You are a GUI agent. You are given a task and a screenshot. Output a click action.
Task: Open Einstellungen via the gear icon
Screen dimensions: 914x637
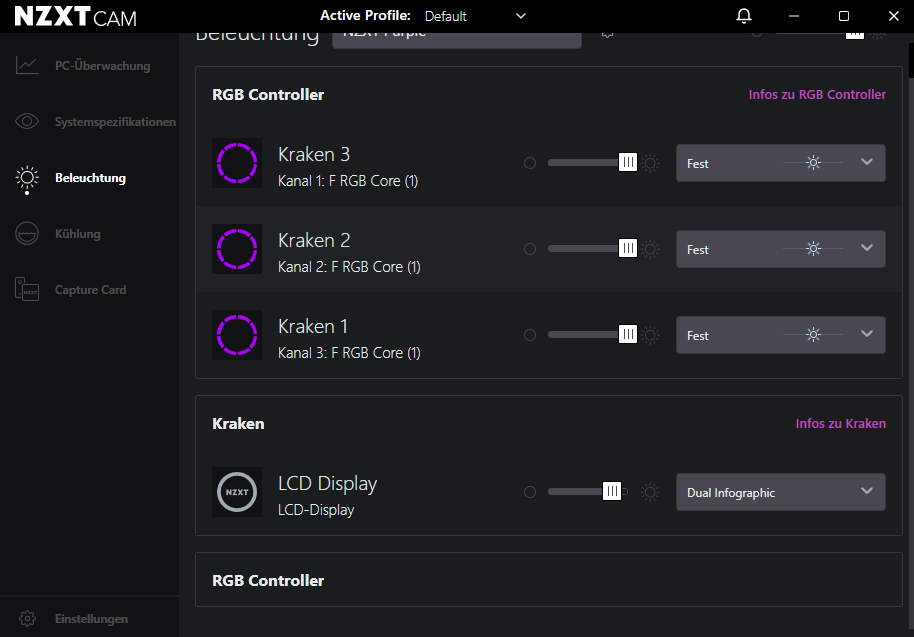pyautogui.click(x=28, y=619)
